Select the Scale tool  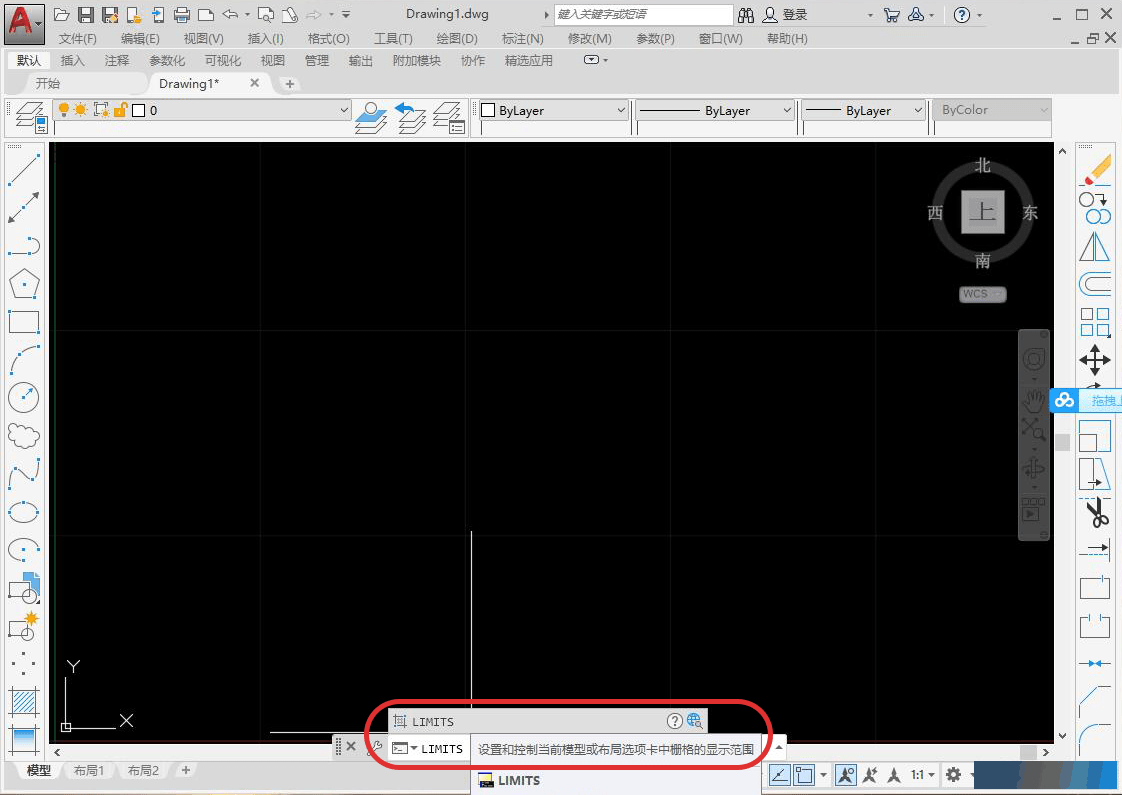pos(1095,436)
